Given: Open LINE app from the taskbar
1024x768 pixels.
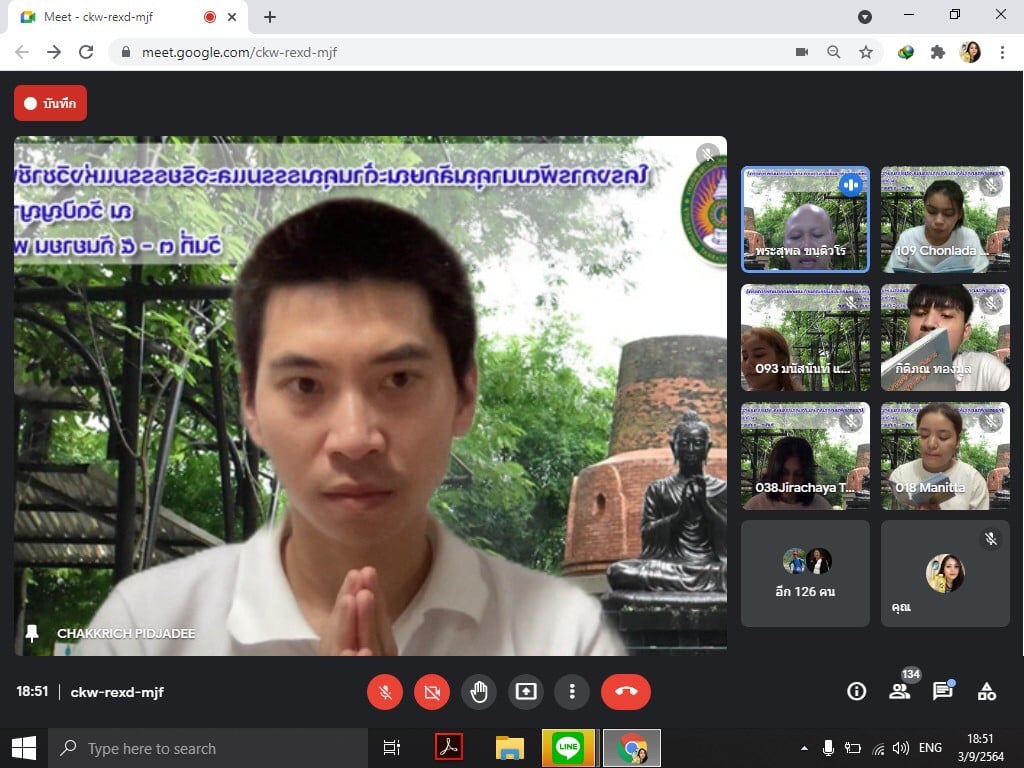Looking at the screenshot, I should pyautogui.click(x=568, y=748).
